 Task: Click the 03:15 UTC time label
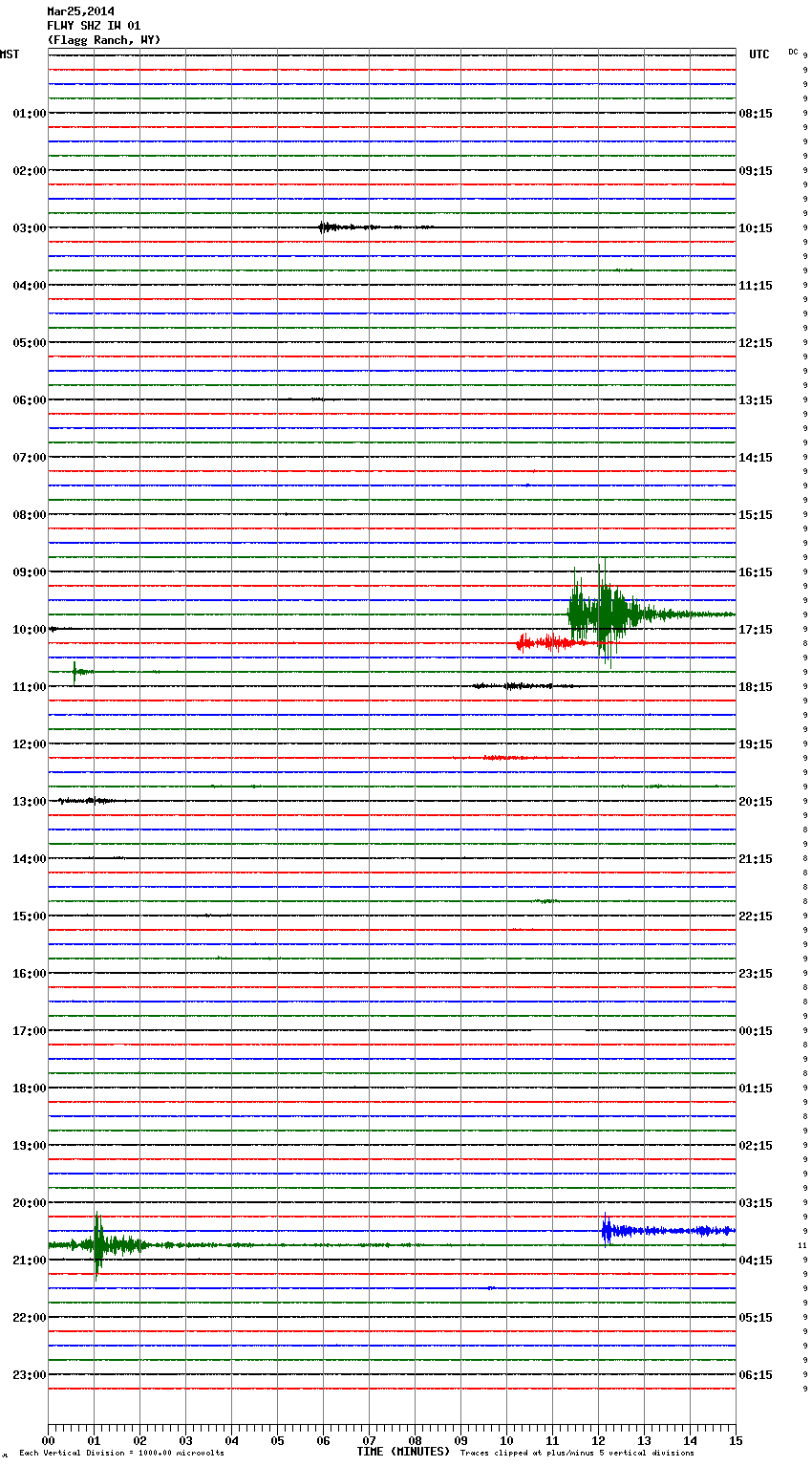coord(756,1203)
